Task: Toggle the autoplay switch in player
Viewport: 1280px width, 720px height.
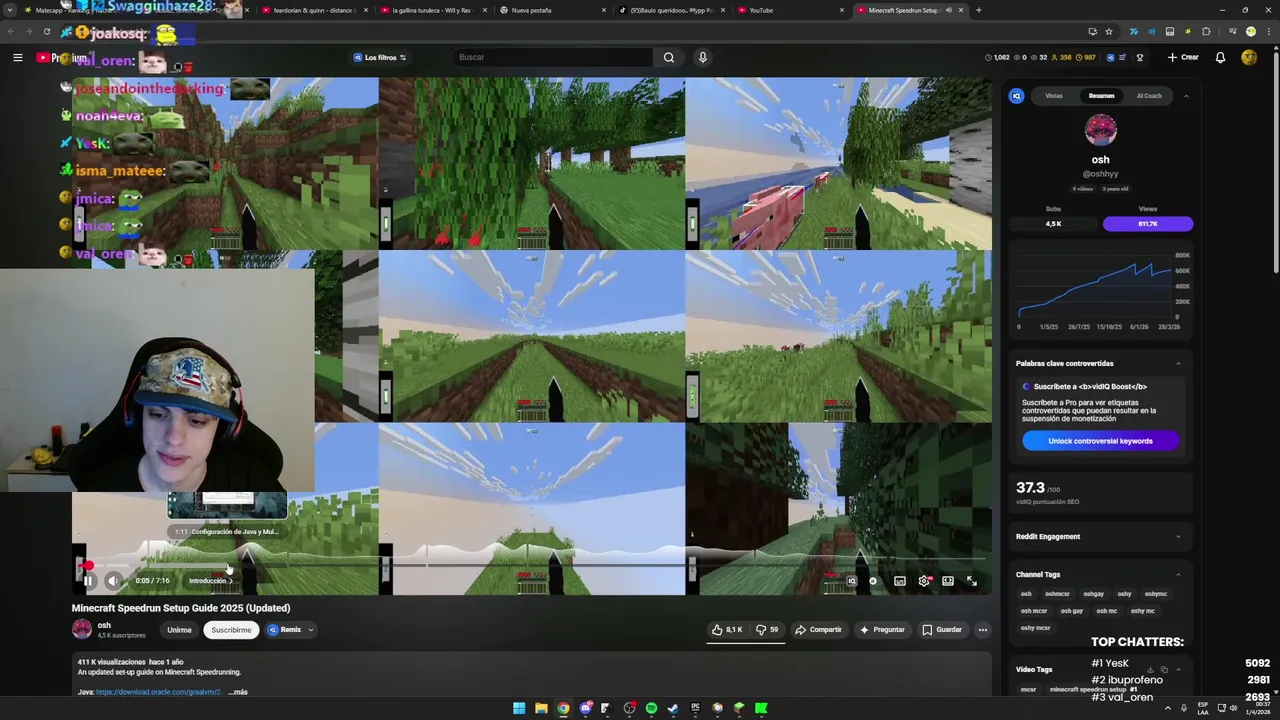Action: point(873,581)
